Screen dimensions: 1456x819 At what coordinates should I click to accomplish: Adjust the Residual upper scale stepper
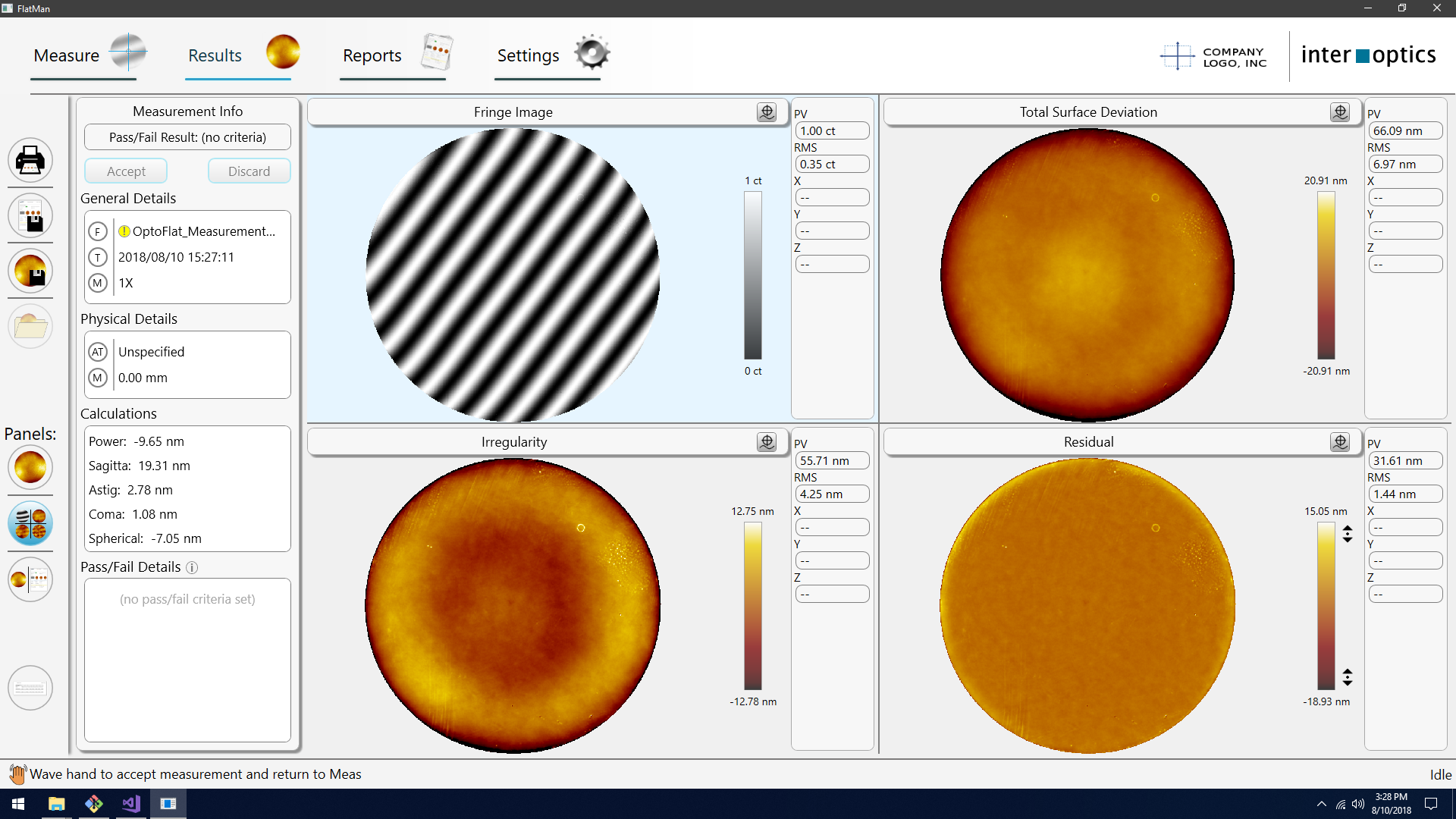(1348, 534)
